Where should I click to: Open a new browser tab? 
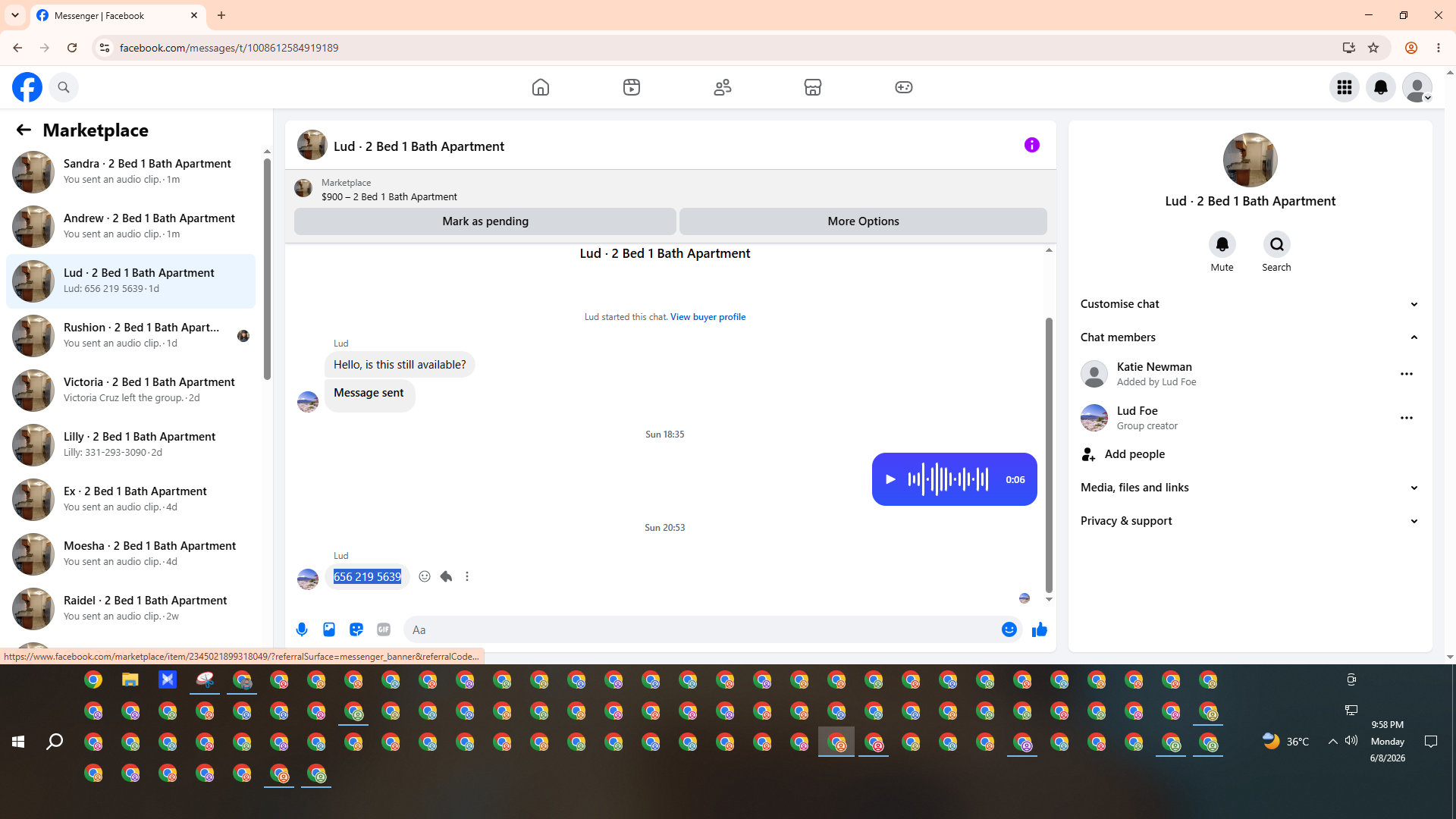coord(221,15)
